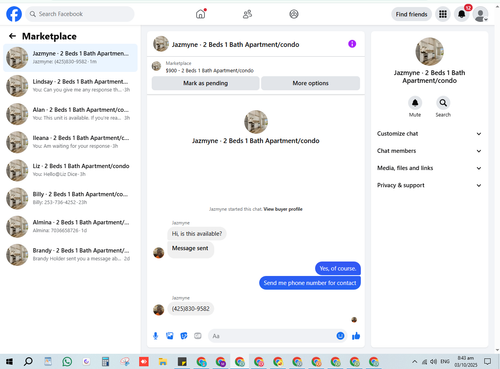This screenshot has width=500, height=369.
Task: Open the Facebook menu grid icon
Action: [x=443, y=14]
